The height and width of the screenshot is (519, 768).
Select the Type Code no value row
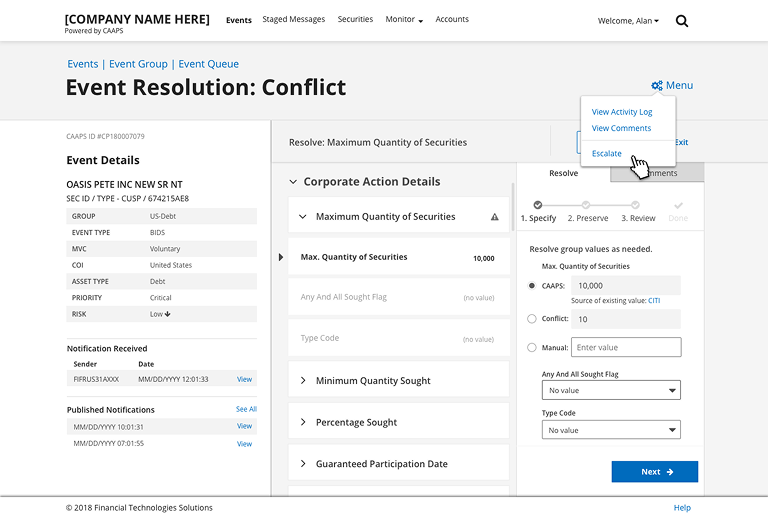(x=399, y=338)
